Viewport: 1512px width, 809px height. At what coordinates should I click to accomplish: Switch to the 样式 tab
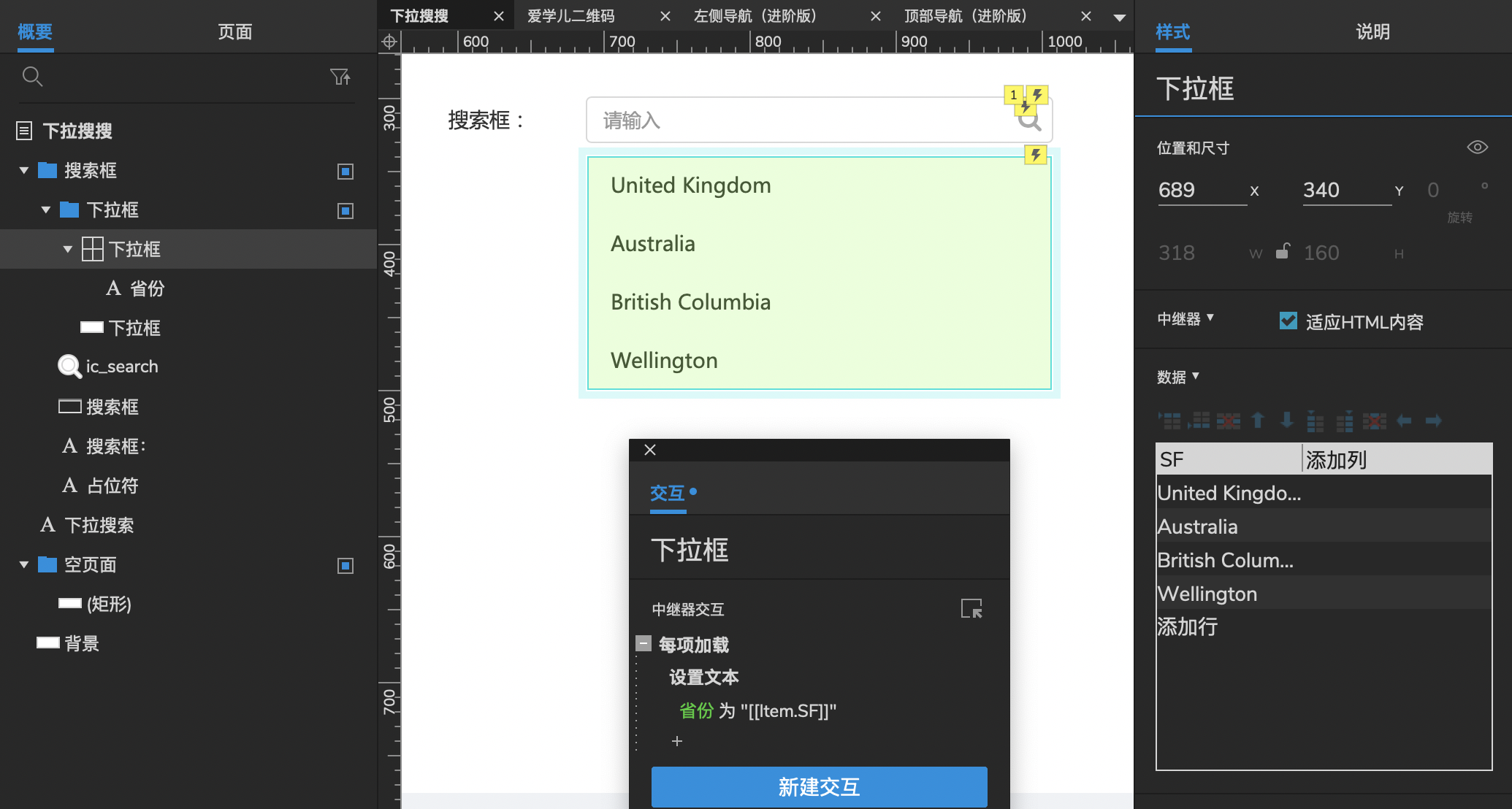[1173, 32]
